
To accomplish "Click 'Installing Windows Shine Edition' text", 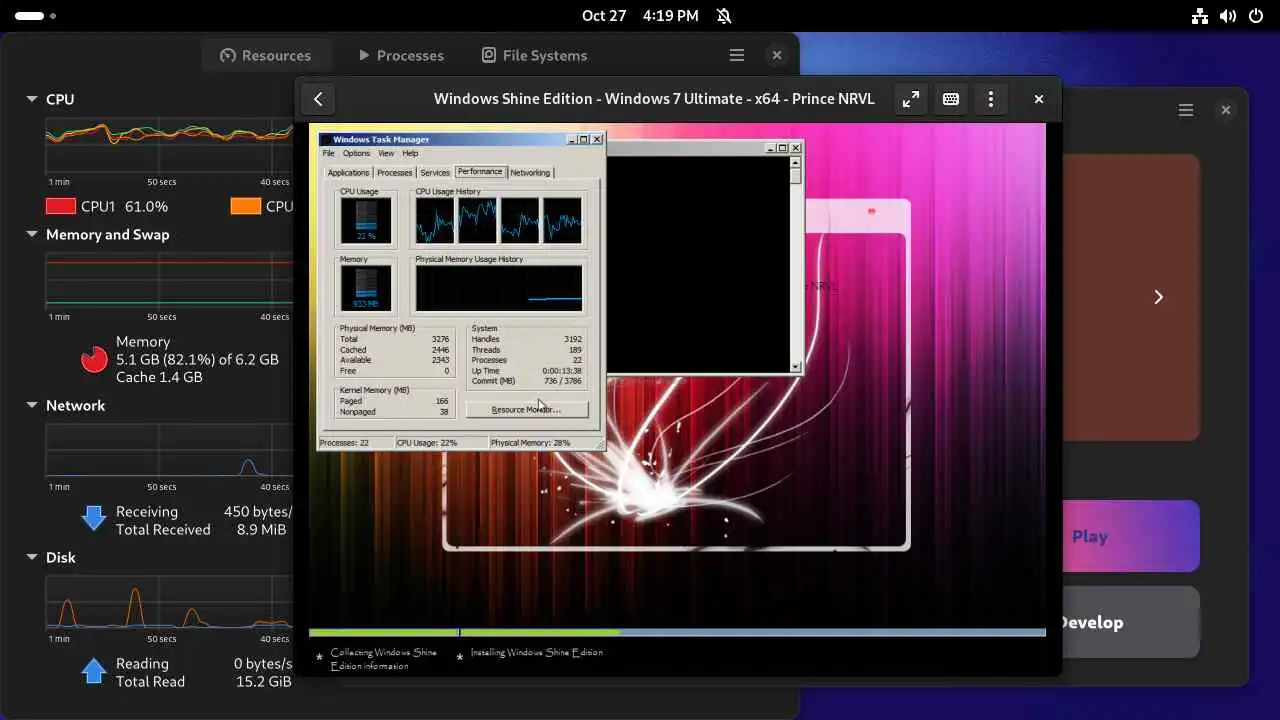I will [x=537, y=652].
